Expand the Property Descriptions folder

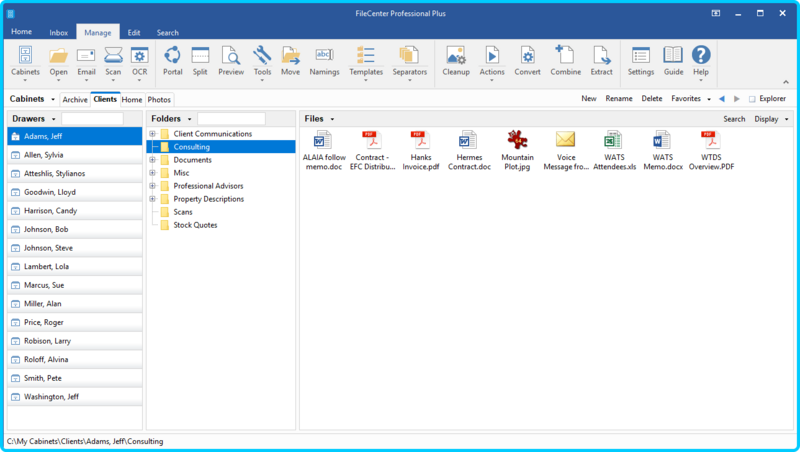point(152,199)
